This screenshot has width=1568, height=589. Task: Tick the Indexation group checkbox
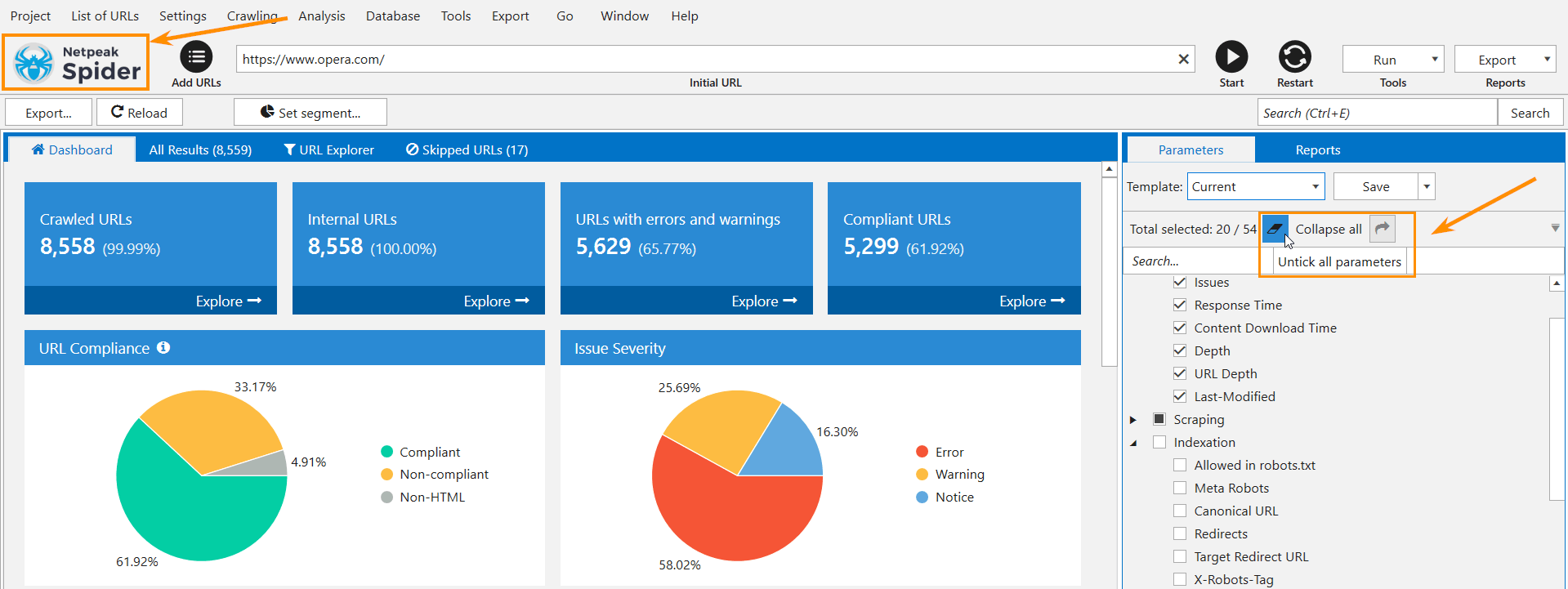pos(1159,442)
